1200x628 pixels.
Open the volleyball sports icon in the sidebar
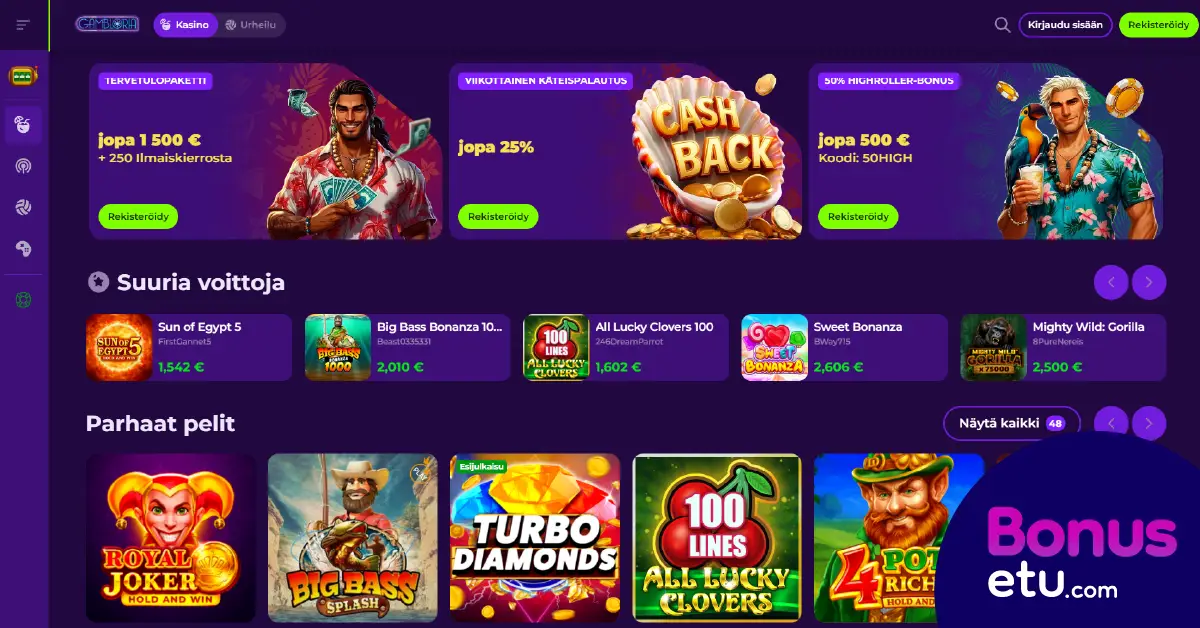(23, 207)
